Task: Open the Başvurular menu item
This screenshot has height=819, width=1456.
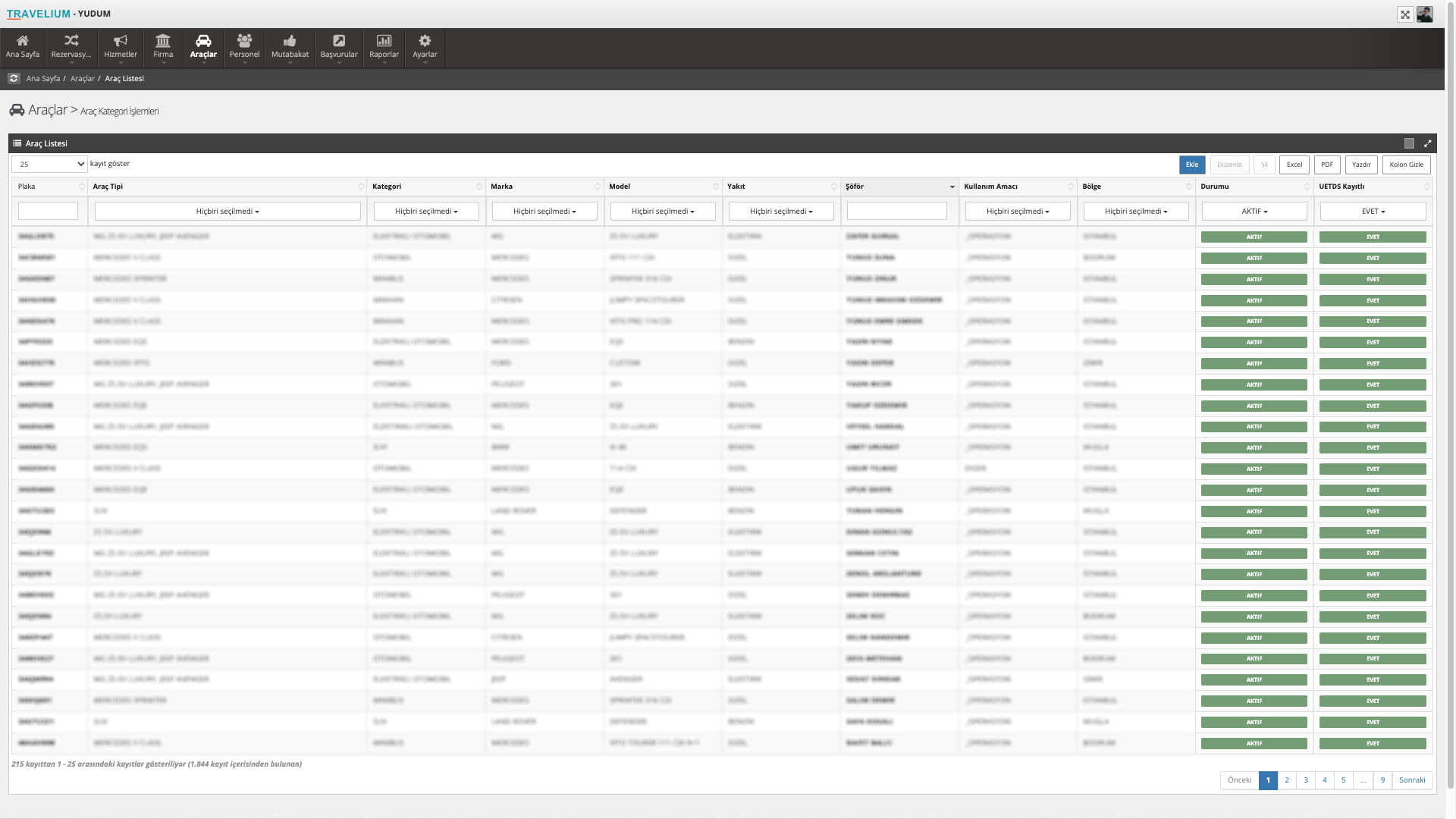Action: [x=339, y=46]
